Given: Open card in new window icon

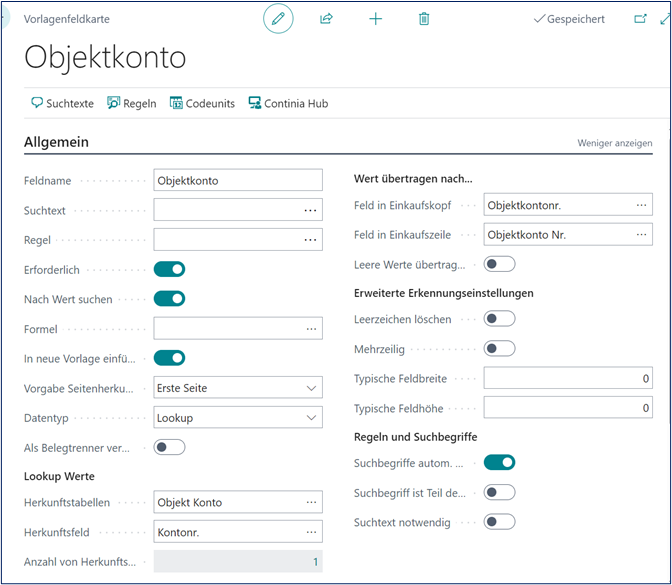Looking at the screenshot, I should pos(640,19).
